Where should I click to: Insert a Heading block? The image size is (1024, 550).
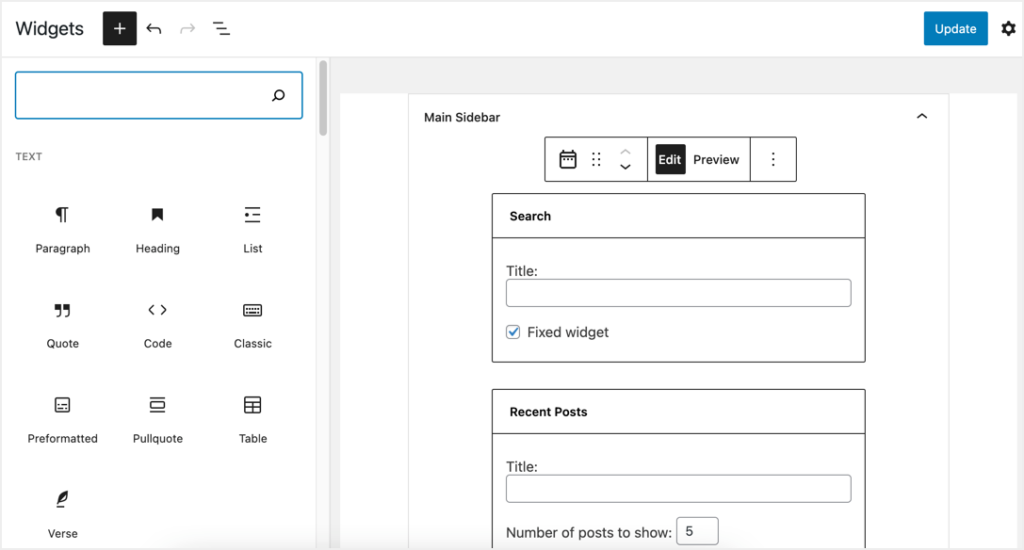[x=157, y=229]
